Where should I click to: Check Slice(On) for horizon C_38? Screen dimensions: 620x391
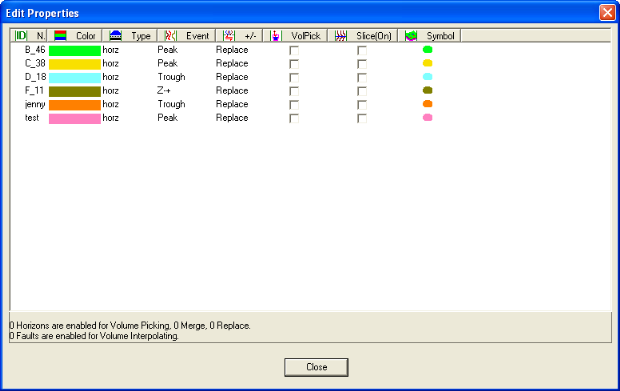(362, 64)
